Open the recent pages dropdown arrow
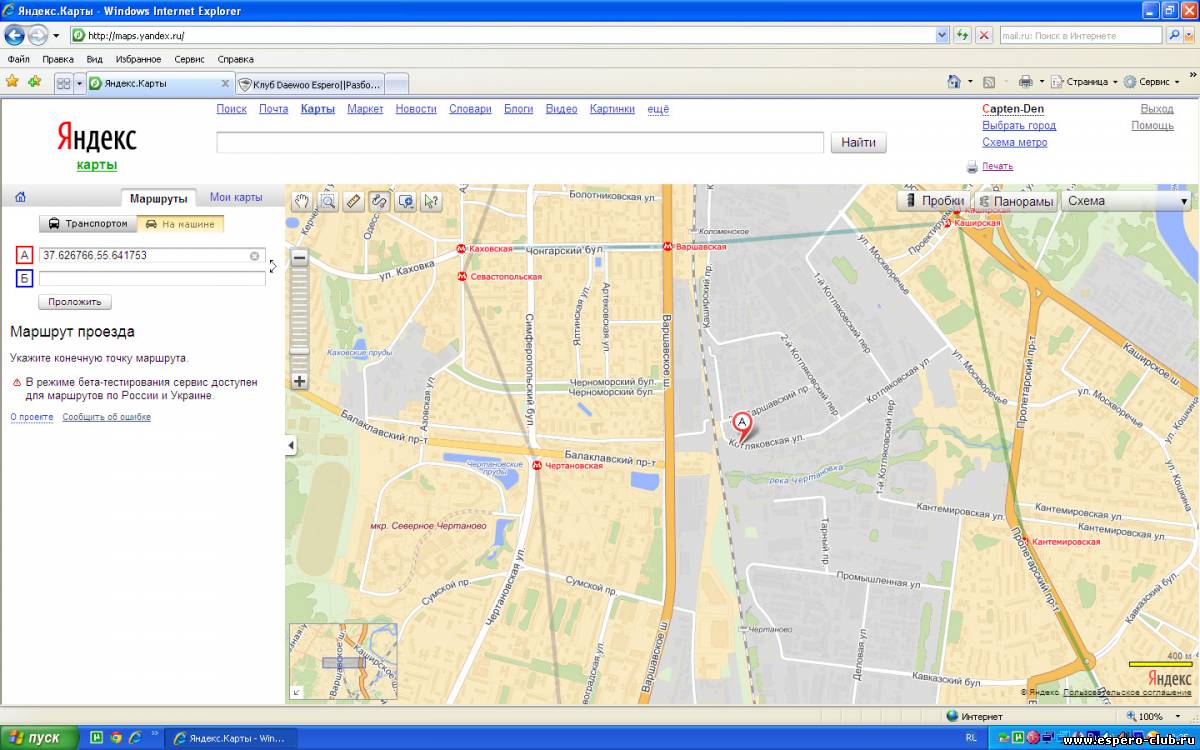1200x750 pixels. 56,35
